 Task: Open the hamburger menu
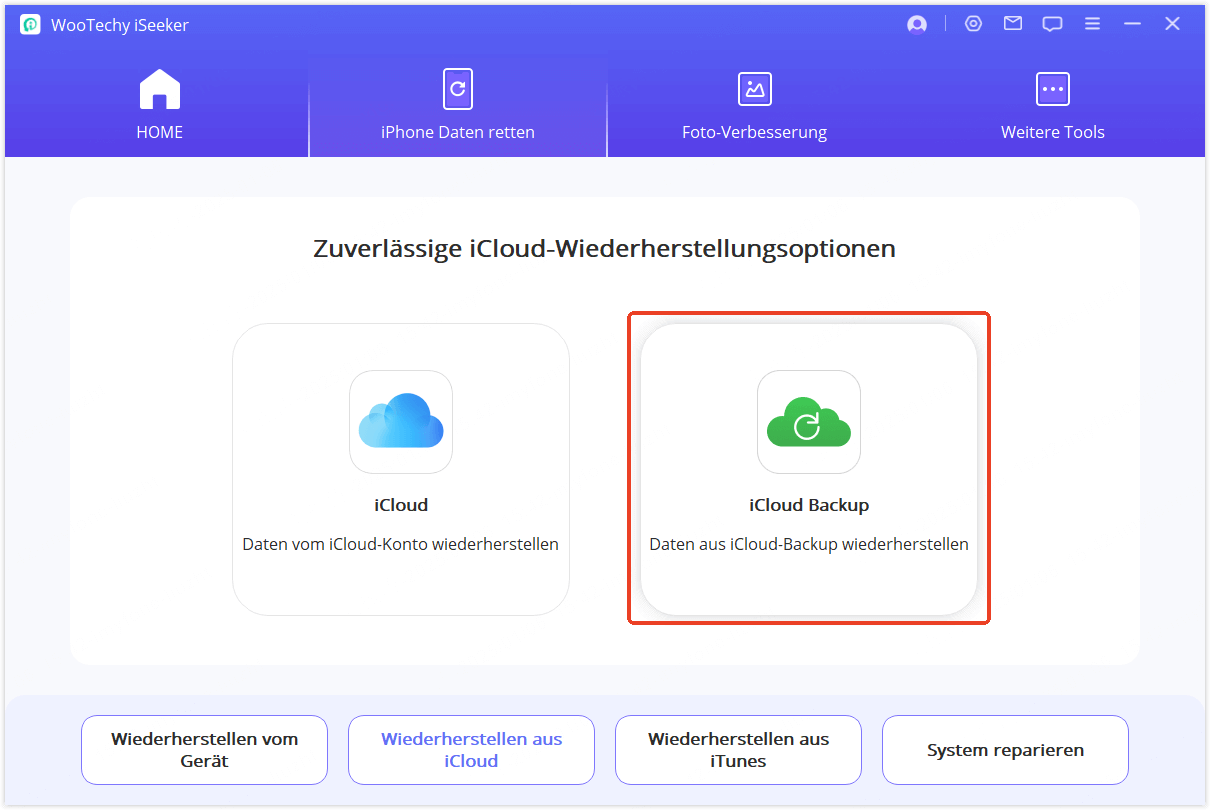point(1092,23)
